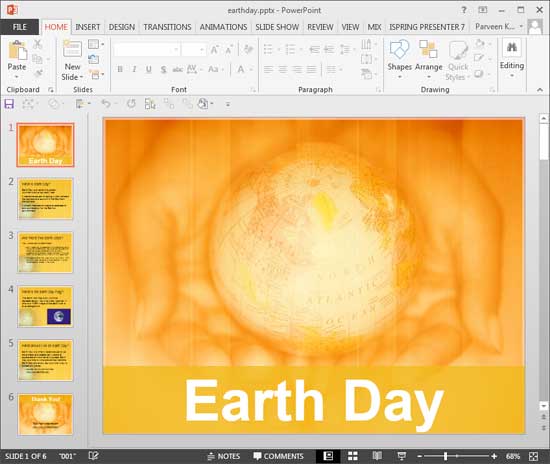550x464 pixels.
Task: Toggle Justify paragraph alignment
Action: 311,69
